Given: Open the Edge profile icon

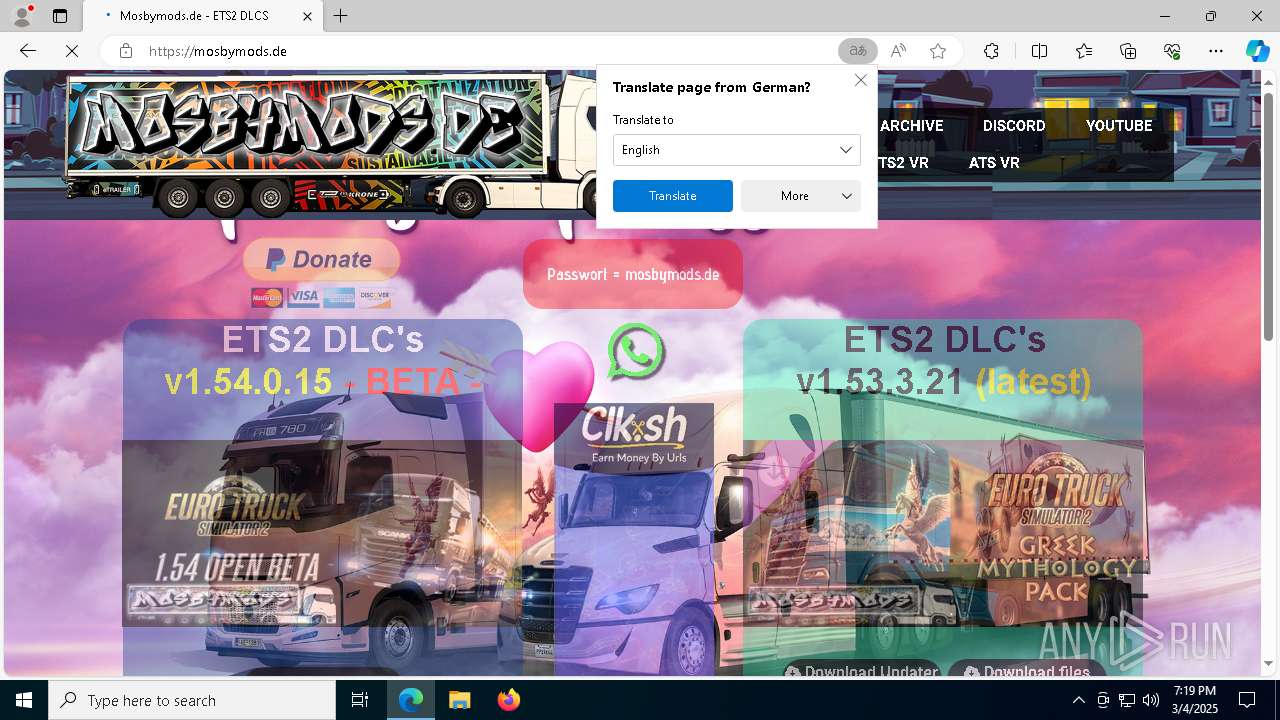Looking at the screenshot, I should 22,16.
